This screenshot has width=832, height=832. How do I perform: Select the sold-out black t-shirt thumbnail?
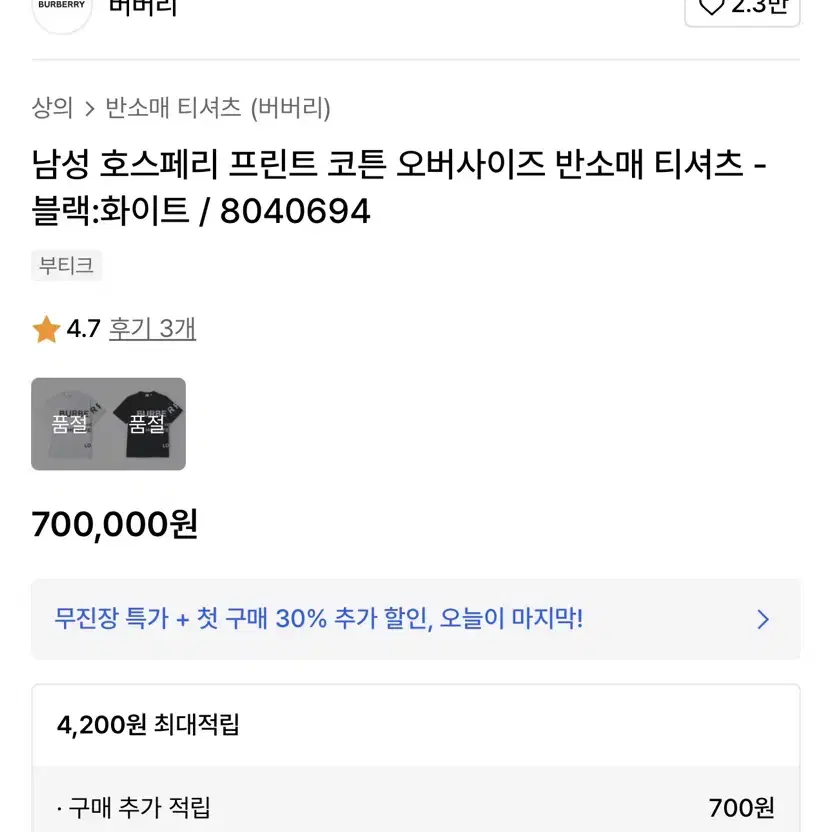pyautogui.click(x=148, y=424)
